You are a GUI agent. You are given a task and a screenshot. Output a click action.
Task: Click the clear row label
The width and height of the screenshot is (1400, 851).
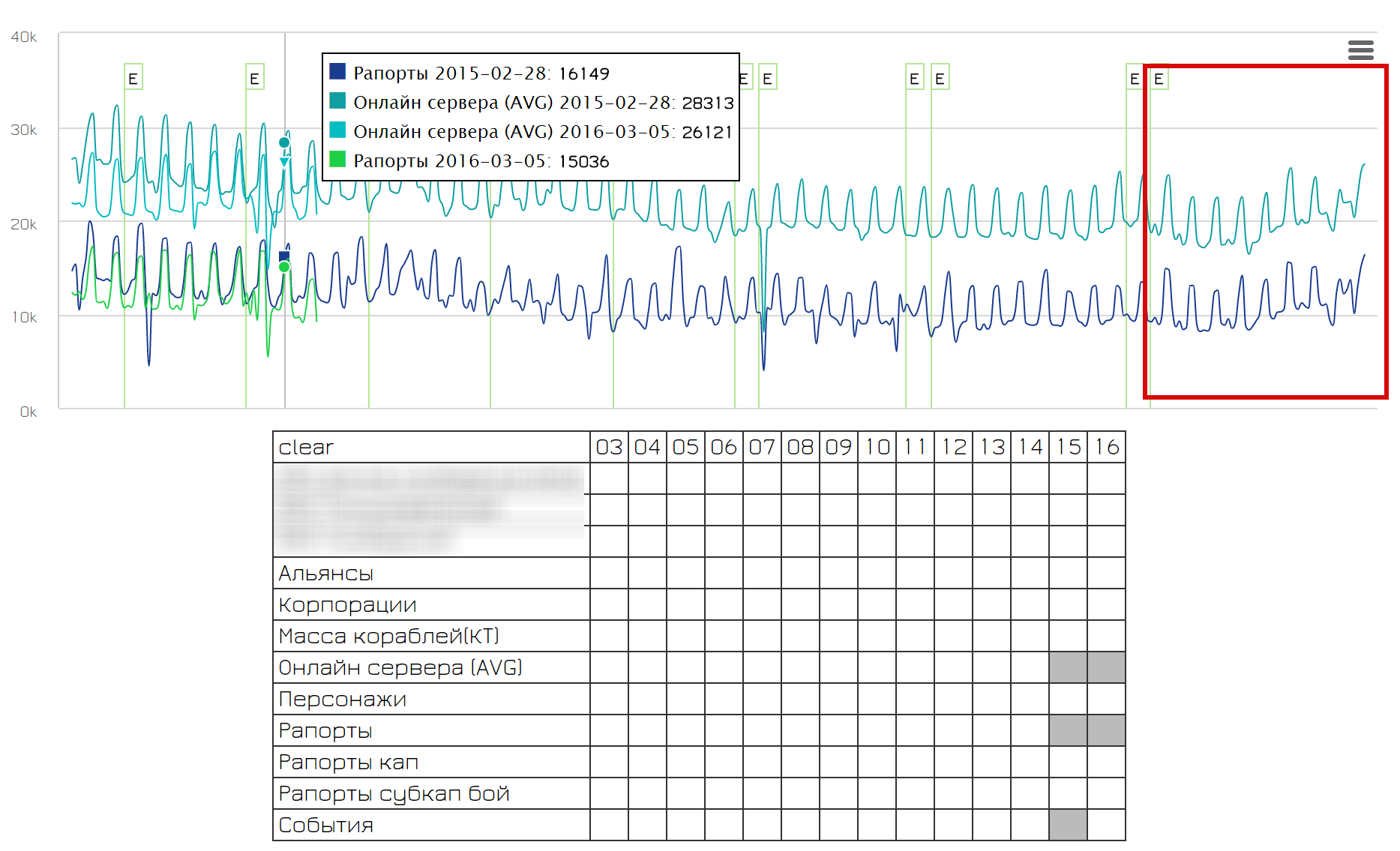pyautogui.click(x=431, y=447)
